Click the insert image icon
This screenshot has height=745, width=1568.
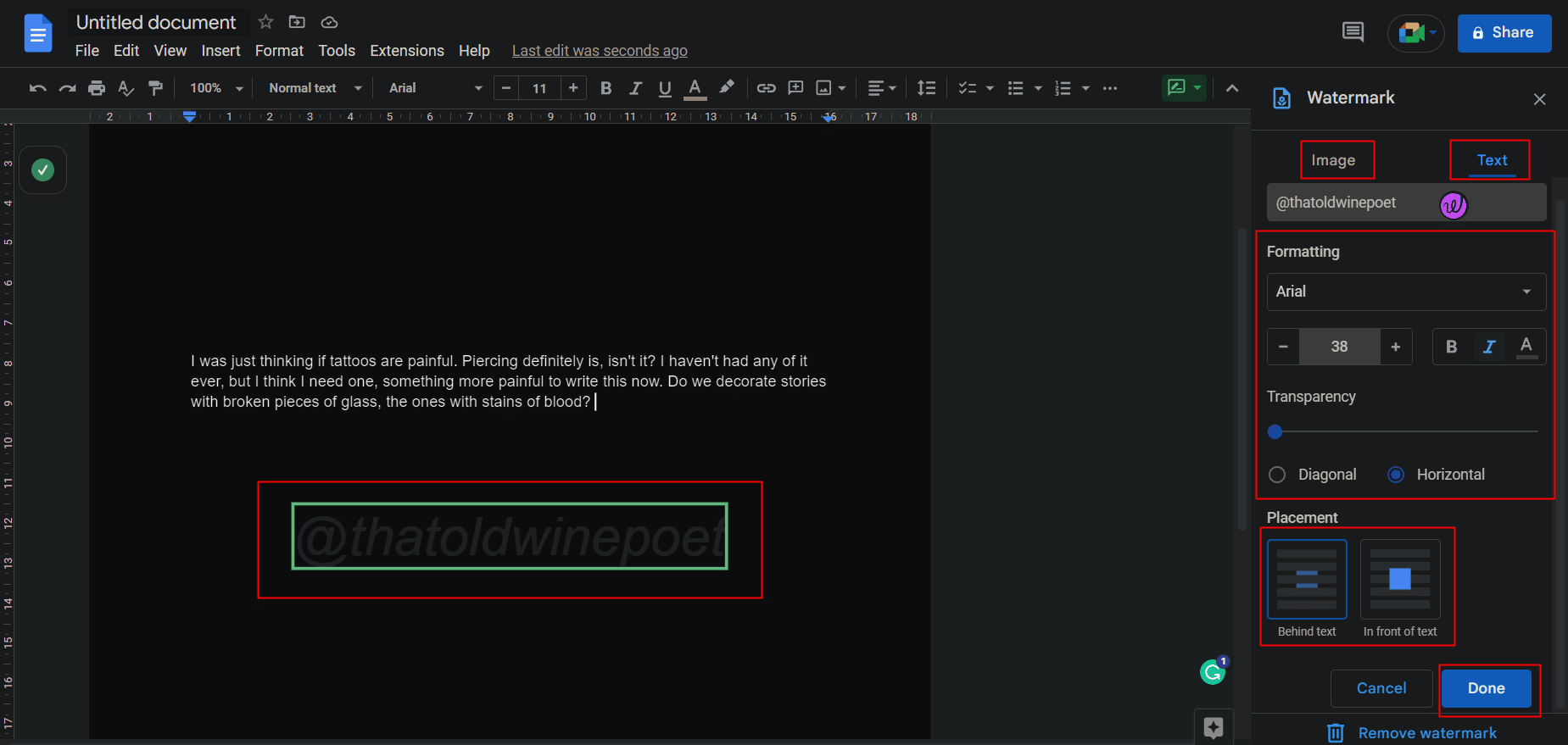click(x=823, y=88)
